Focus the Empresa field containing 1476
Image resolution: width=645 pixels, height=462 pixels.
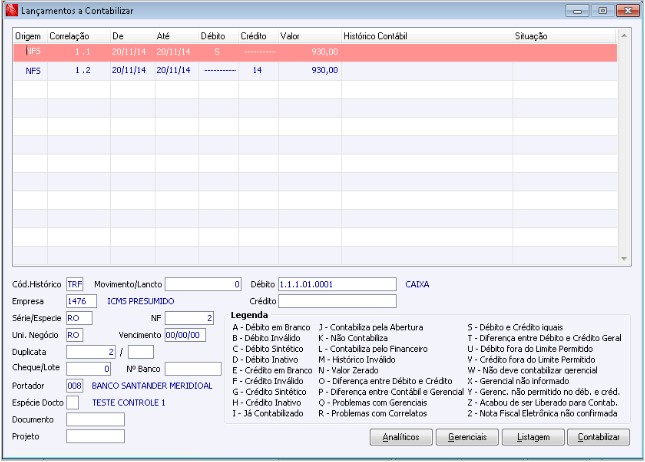[82, 300]
